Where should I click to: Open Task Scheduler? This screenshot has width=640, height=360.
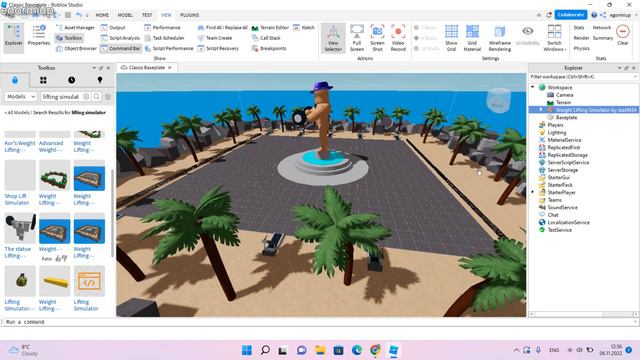[x=164, y=38]
